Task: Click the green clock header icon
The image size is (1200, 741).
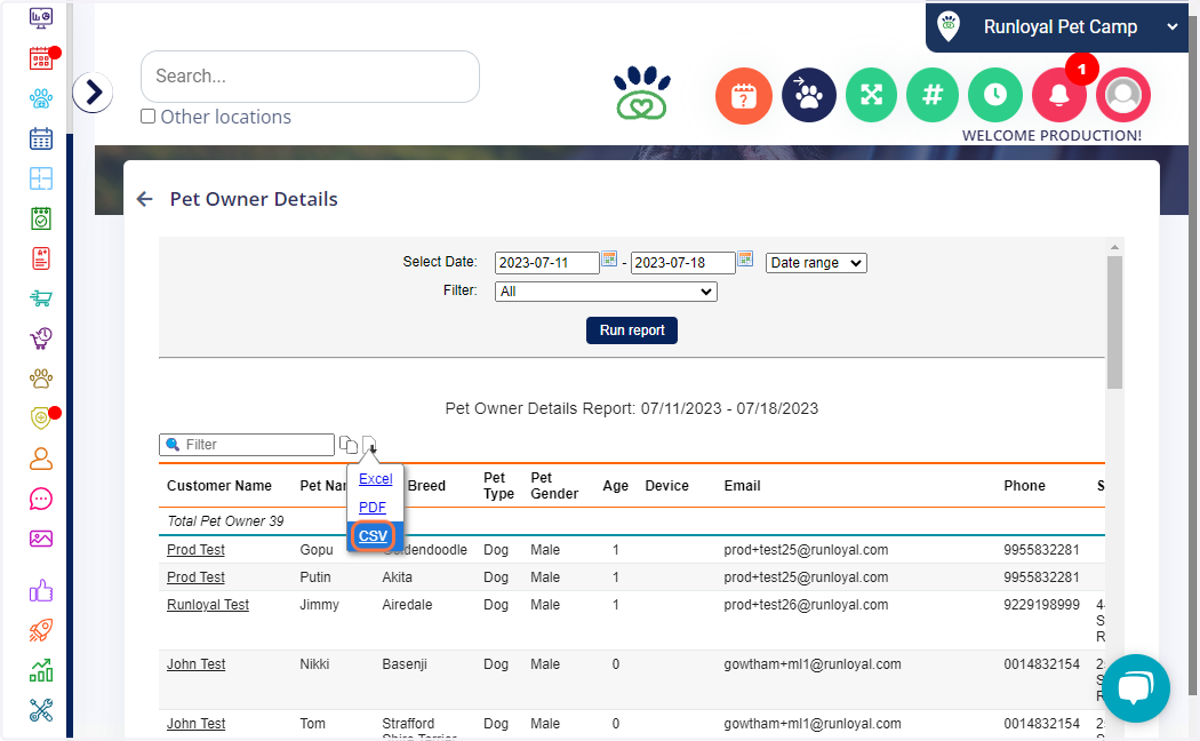Action: [995, 96]
